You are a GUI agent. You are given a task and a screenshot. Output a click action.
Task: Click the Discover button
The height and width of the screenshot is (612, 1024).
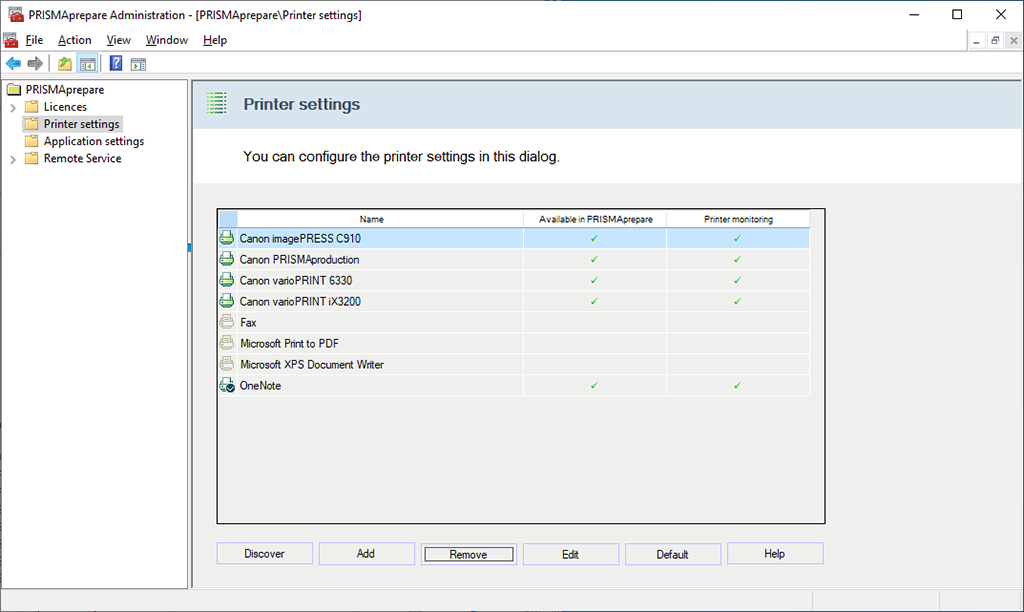pyautogui.click(x=265, y=554)
